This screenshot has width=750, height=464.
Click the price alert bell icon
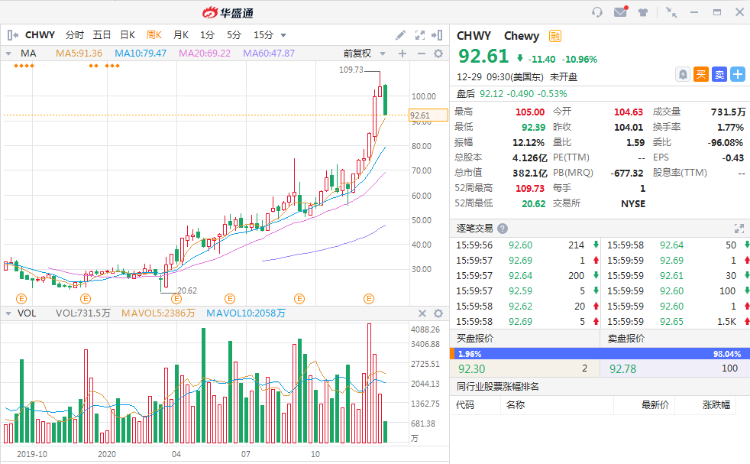[683, 75]
